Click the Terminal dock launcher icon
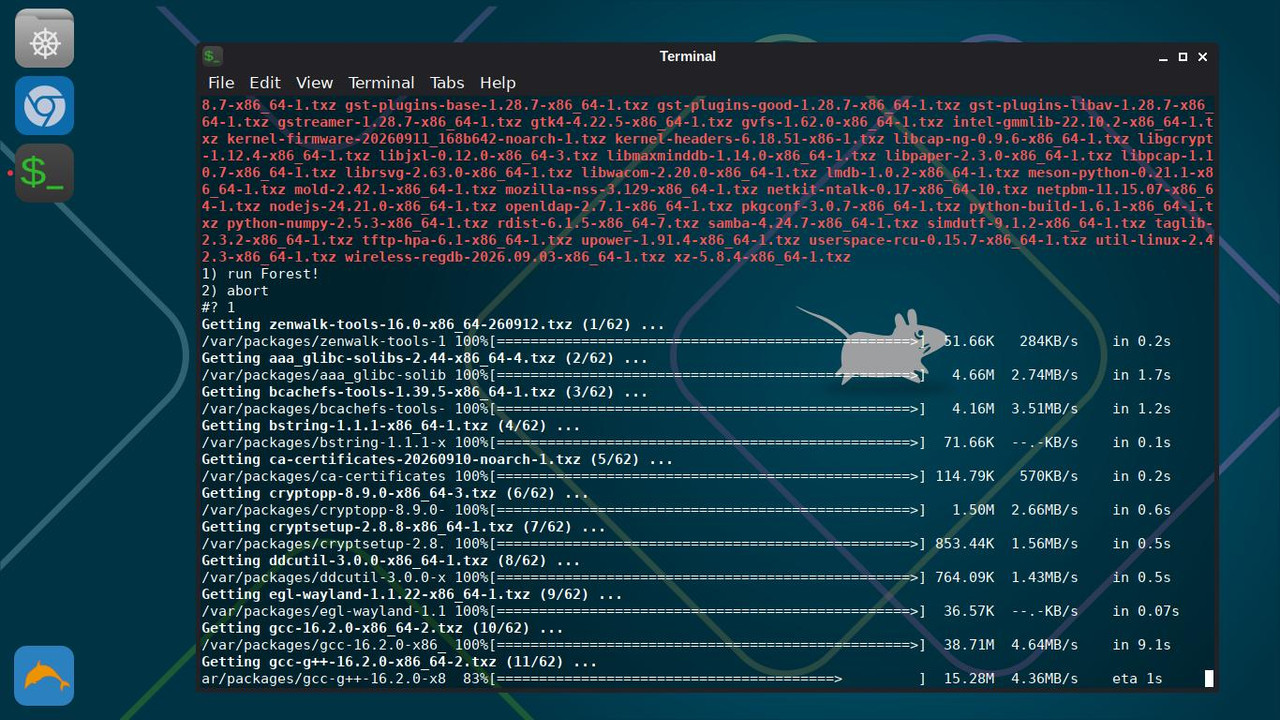 [x=44, y=173]
